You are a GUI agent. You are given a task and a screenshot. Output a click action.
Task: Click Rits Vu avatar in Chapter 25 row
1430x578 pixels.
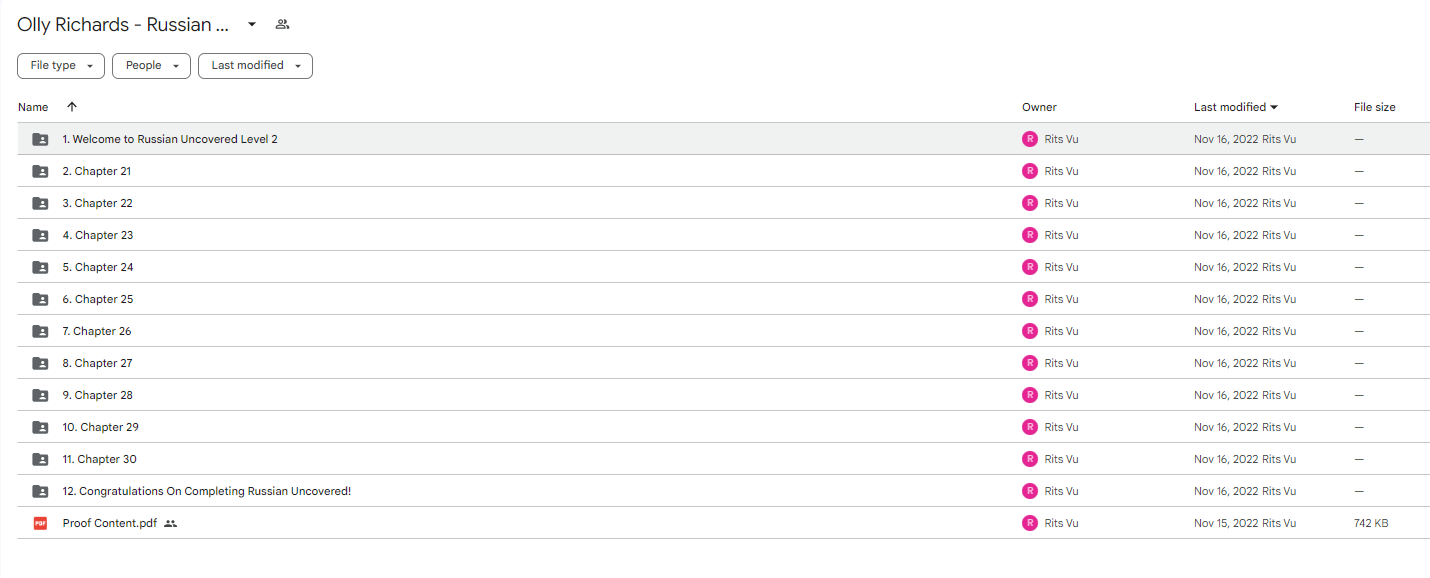1030,299
